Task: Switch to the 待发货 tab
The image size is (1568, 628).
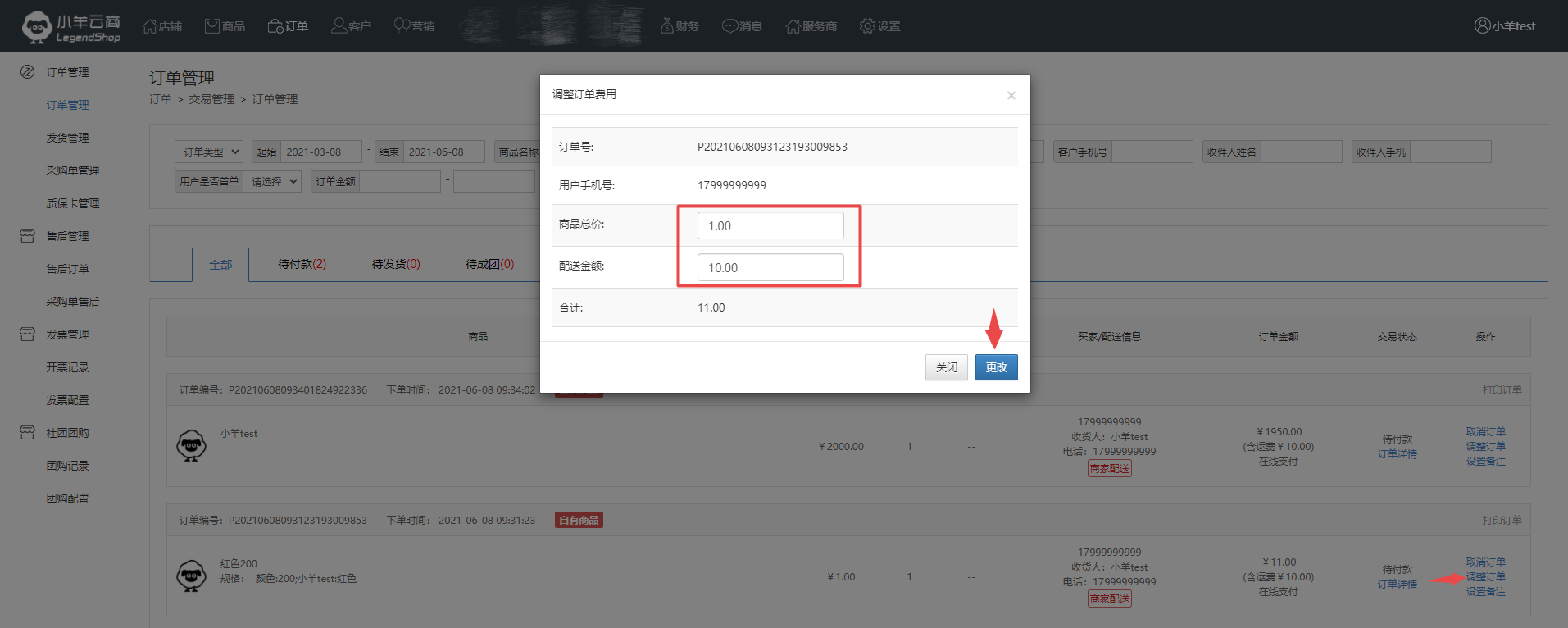Action: [395, 264]
